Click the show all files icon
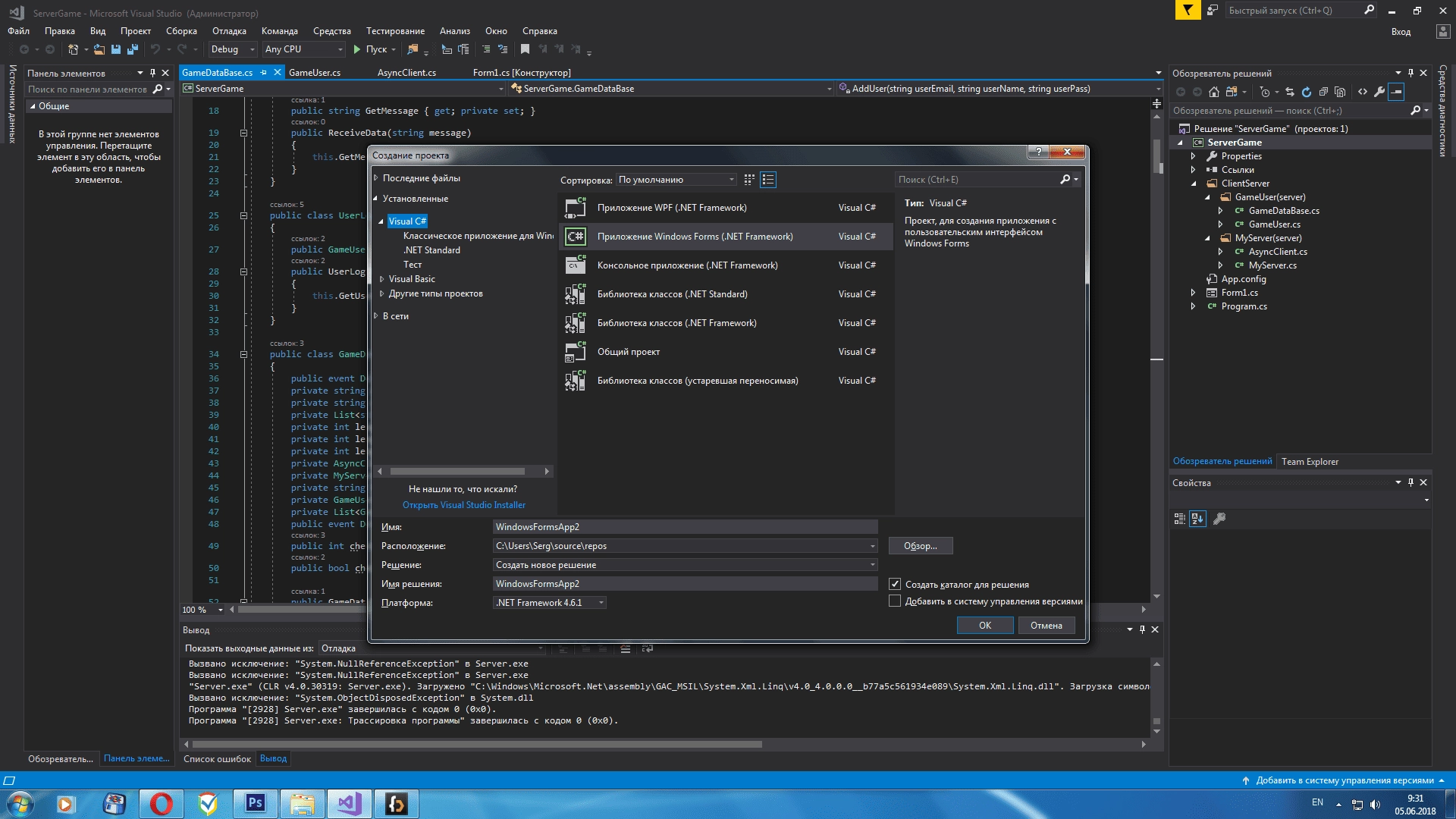The height and width of the screenshot is (819, 1456). 1340,92
